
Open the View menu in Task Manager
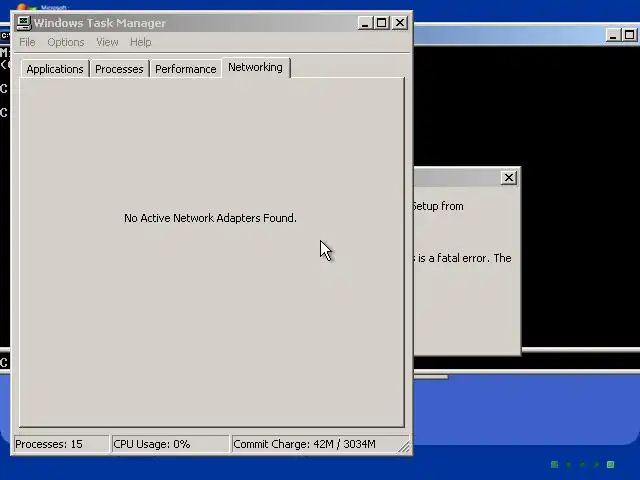pyautogui.click(x=107, y=42)
